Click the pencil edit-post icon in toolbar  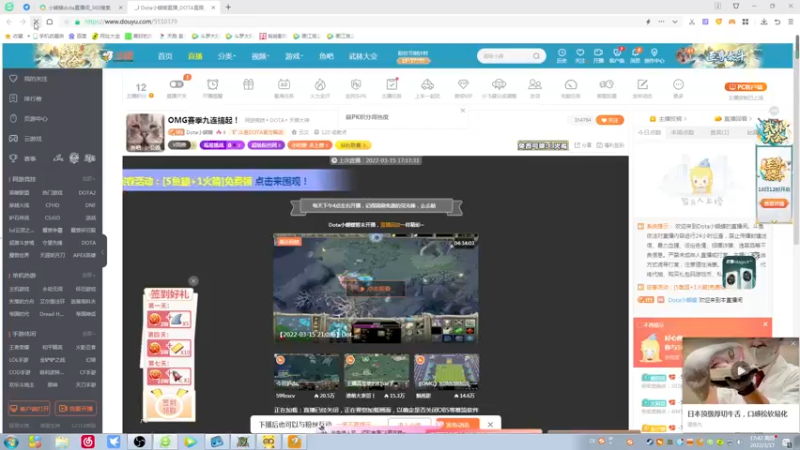[x=642, y=85]
